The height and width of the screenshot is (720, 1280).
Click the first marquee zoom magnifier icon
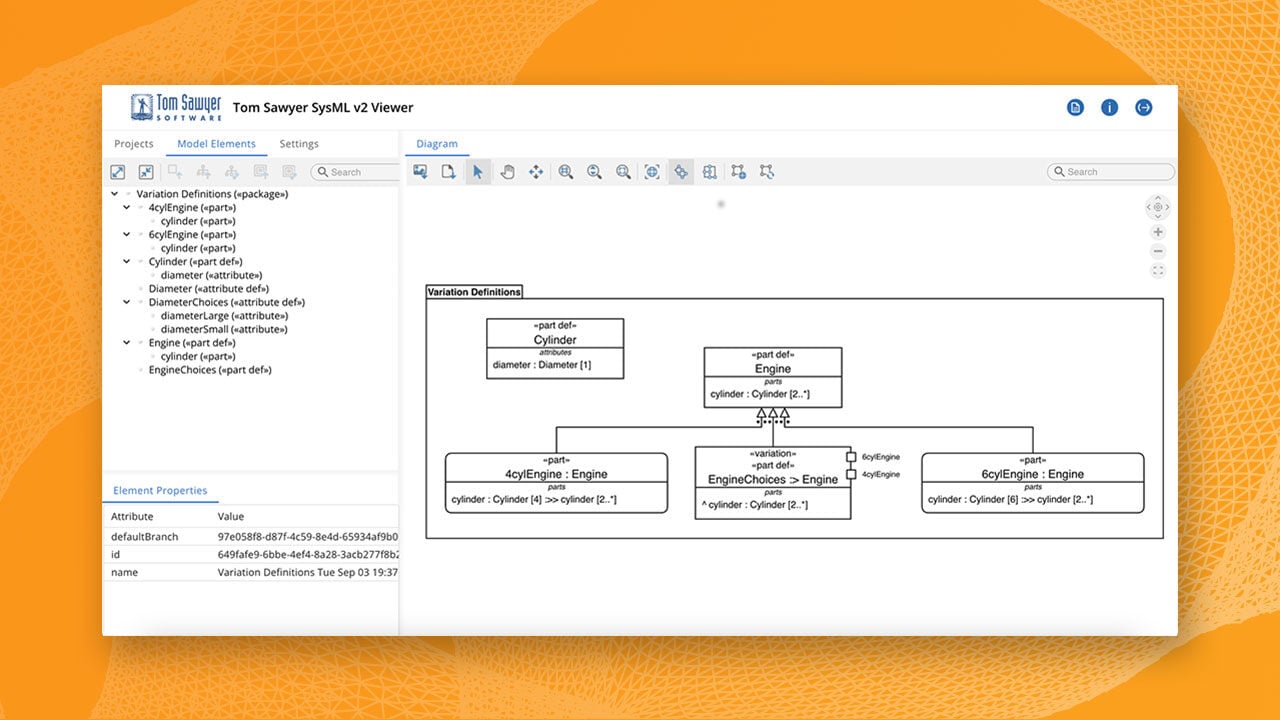[566, 172]
